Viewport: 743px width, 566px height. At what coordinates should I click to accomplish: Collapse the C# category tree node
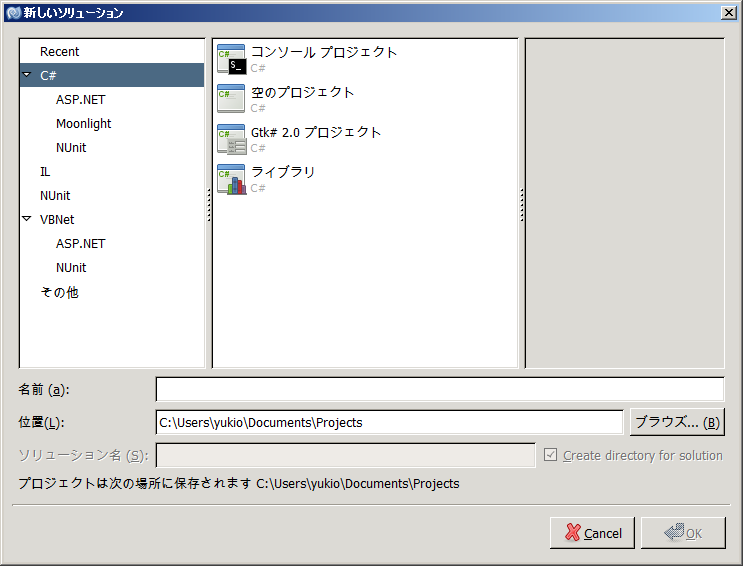27,75
